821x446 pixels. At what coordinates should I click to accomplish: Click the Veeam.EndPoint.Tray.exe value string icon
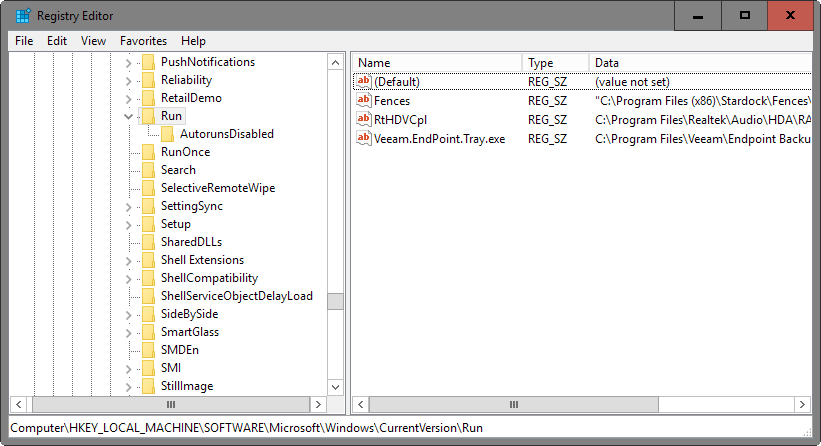pos(363,138)
